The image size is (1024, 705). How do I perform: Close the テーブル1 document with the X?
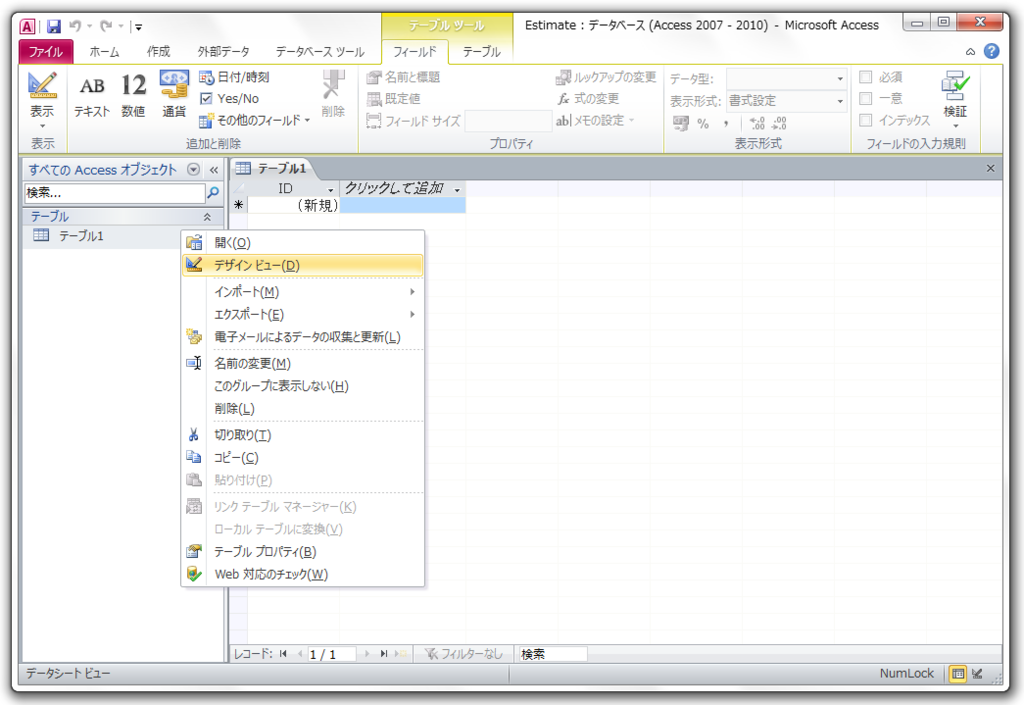point(990,168)
